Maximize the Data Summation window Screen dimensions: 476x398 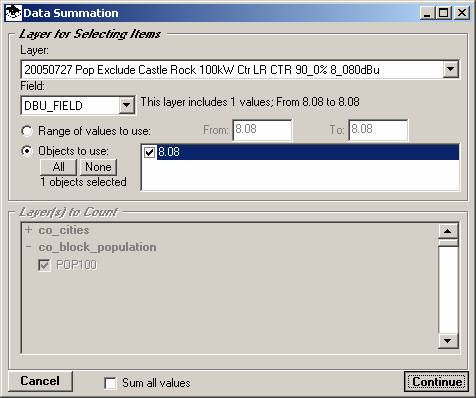click(x=444, y=13)
